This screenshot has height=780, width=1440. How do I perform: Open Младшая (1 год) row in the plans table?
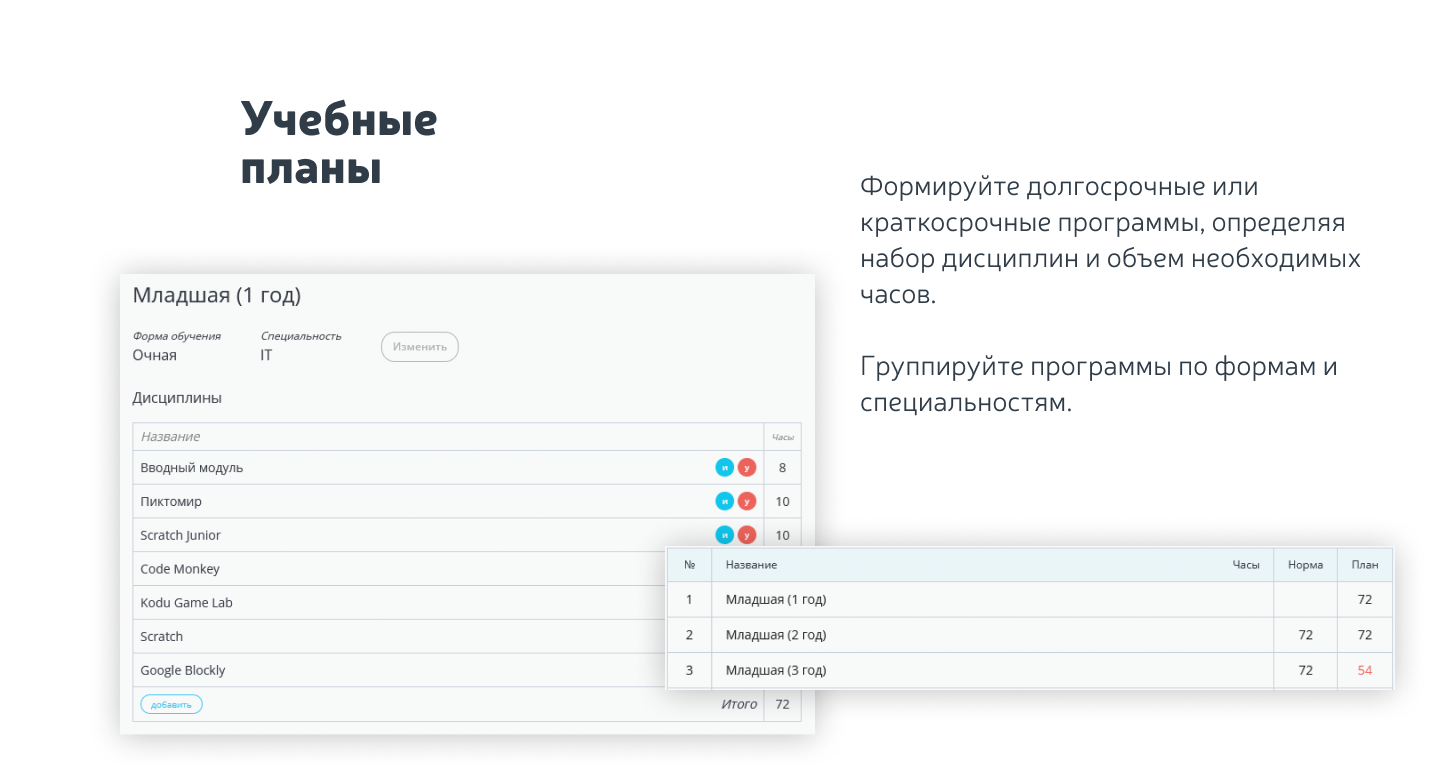(1030, 600)
